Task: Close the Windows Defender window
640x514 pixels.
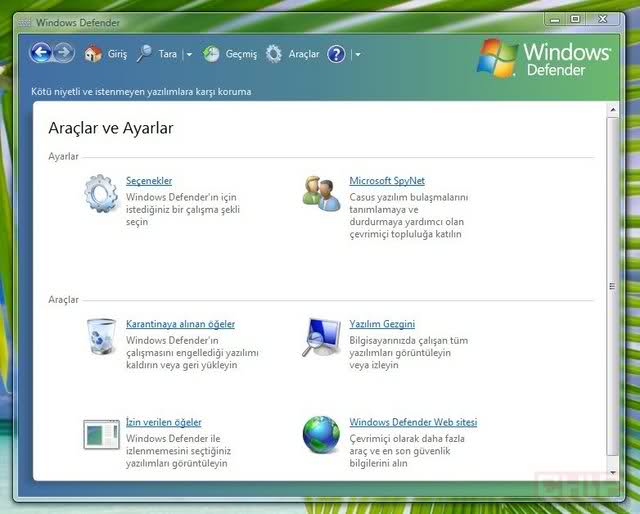Action: pos(603,19)
